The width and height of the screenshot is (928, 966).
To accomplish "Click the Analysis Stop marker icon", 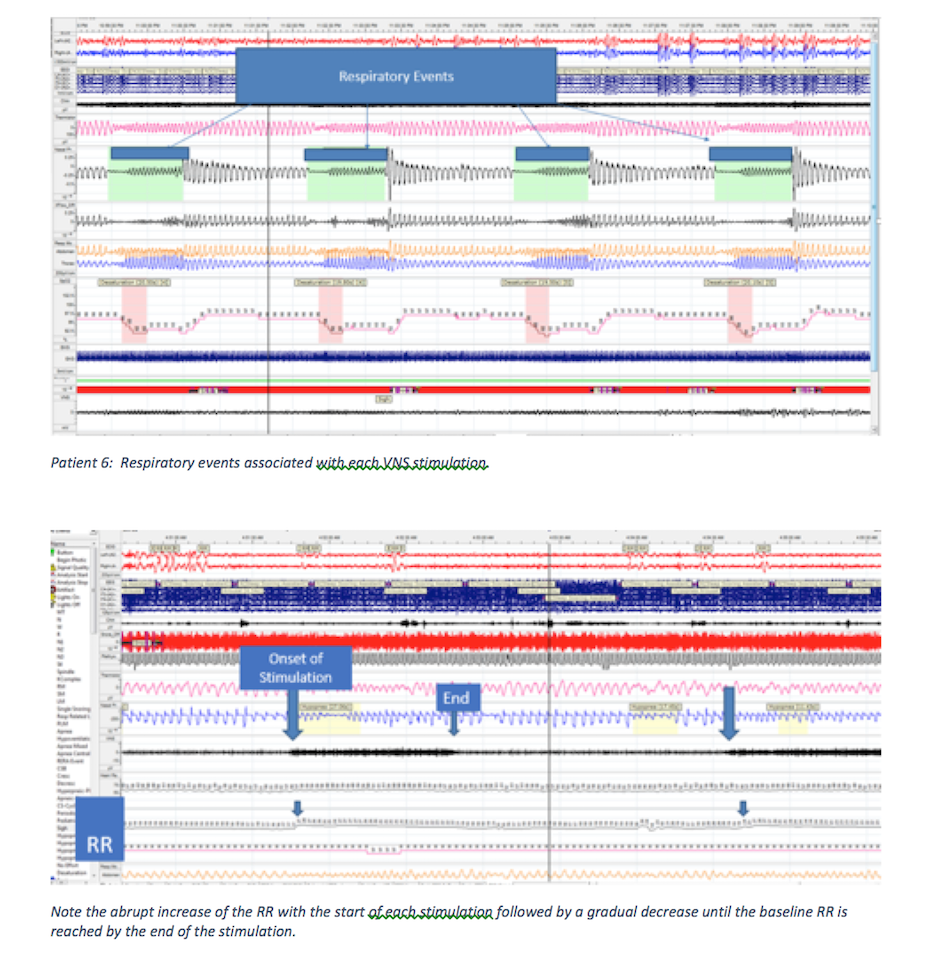I will 54,584.
